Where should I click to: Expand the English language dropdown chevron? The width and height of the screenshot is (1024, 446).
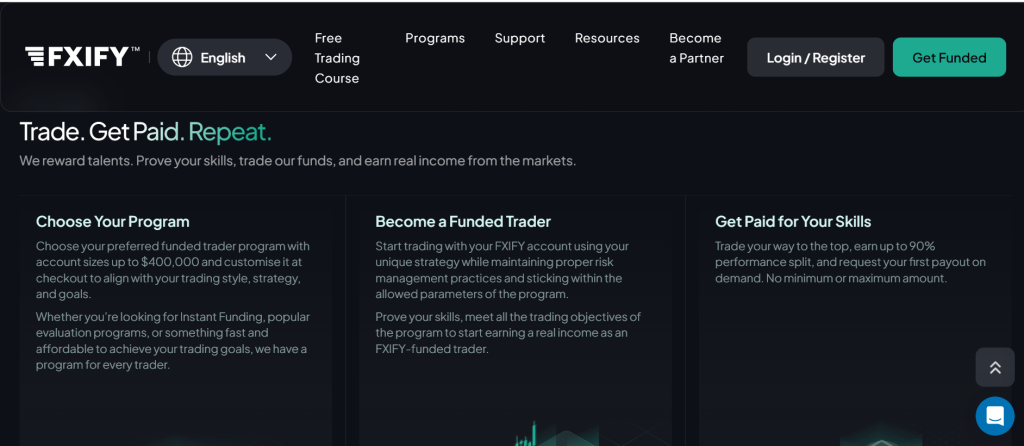click(x=271, y=57)
